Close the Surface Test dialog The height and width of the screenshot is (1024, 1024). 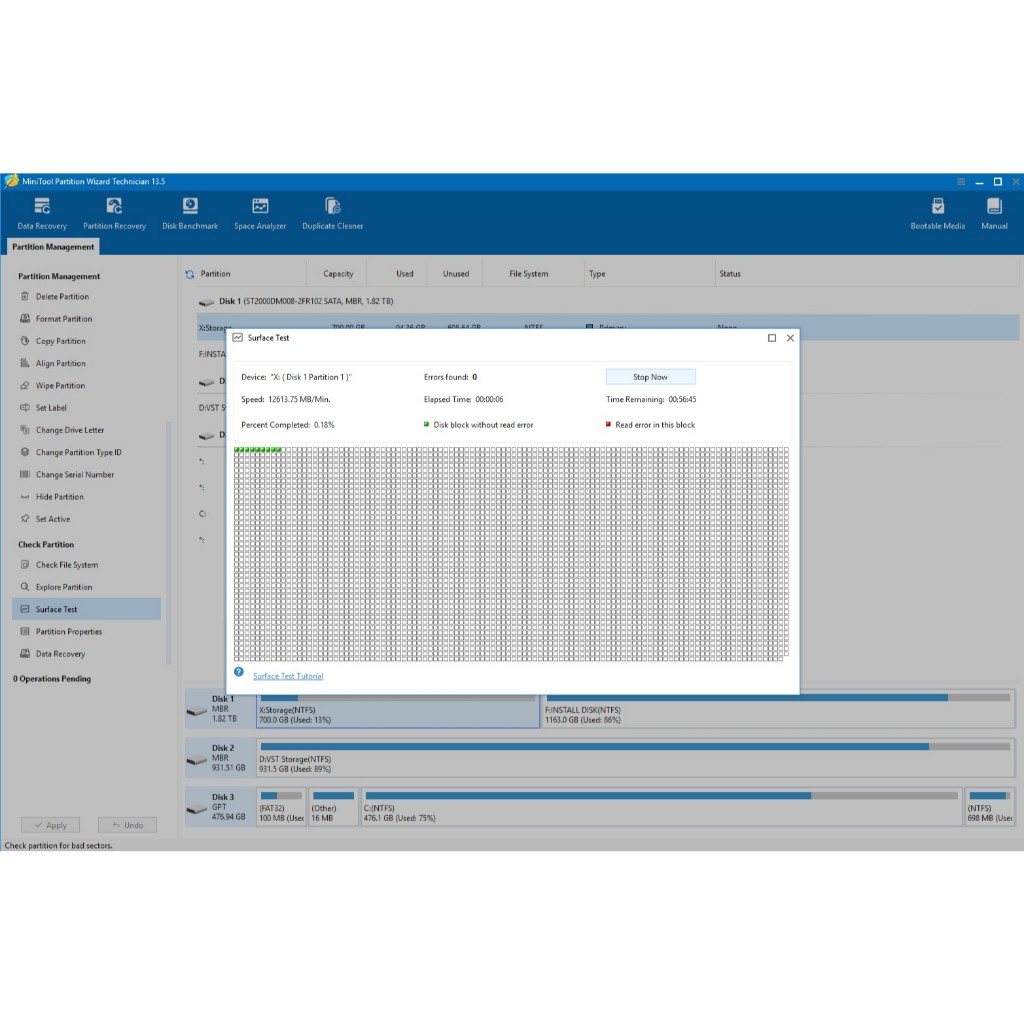pos(790,338)
